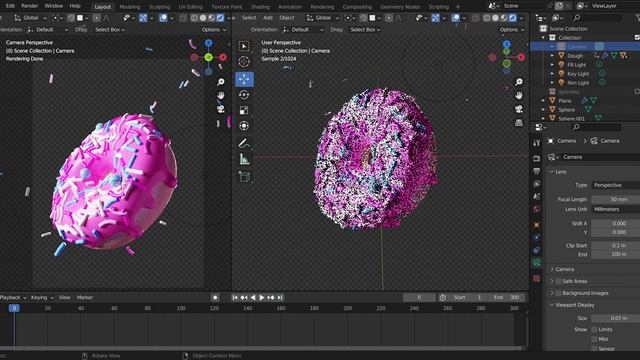640x360 pixels.
Task: Open the camera Type Perspective dropdown
Action: tap(616, 185)
